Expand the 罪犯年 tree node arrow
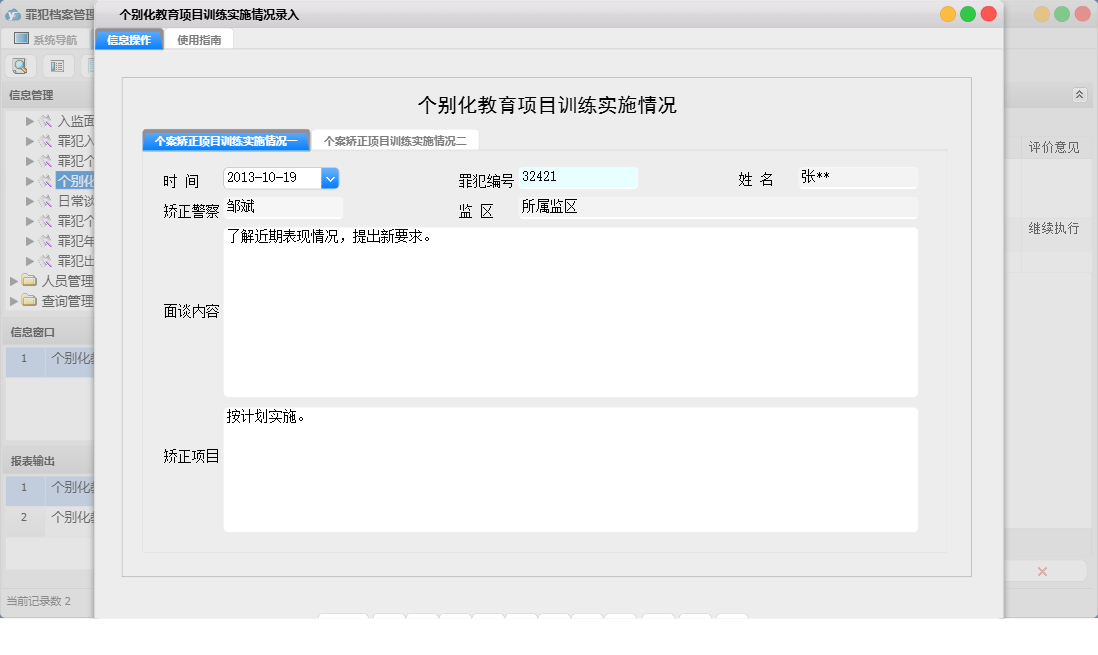The width and height of the screenshot is (1098, 655). tap(30, 241)
